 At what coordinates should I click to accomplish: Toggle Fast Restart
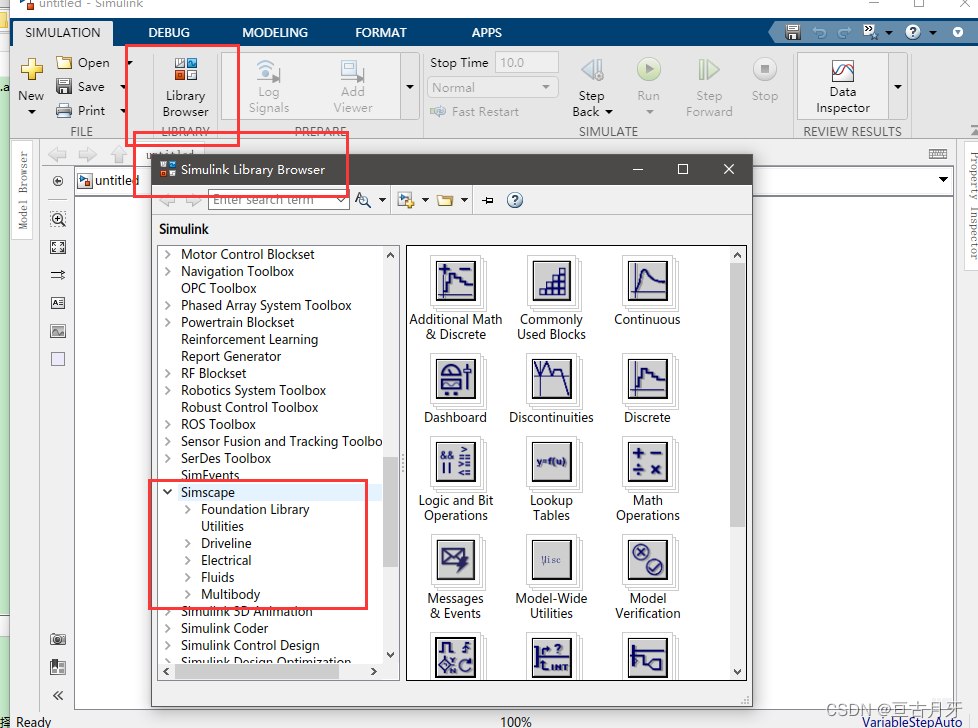coord(475,112)
